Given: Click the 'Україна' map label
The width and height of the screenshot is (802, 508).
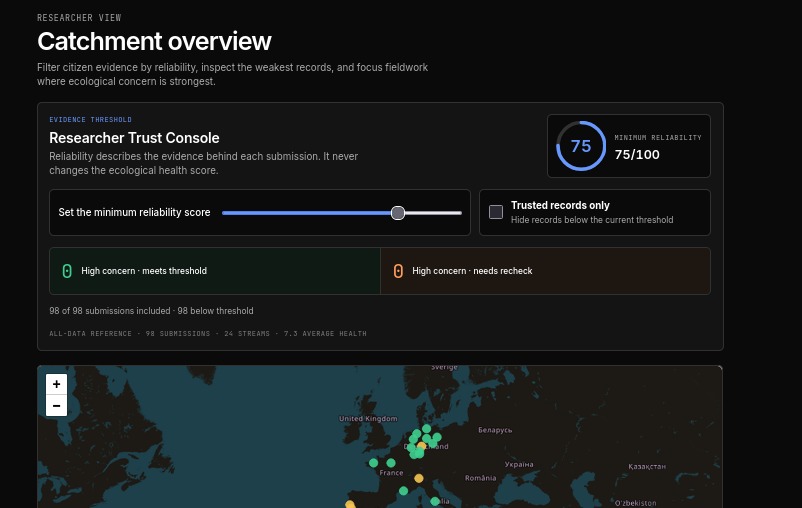Looking at the screenshot, I should (519, 465).
